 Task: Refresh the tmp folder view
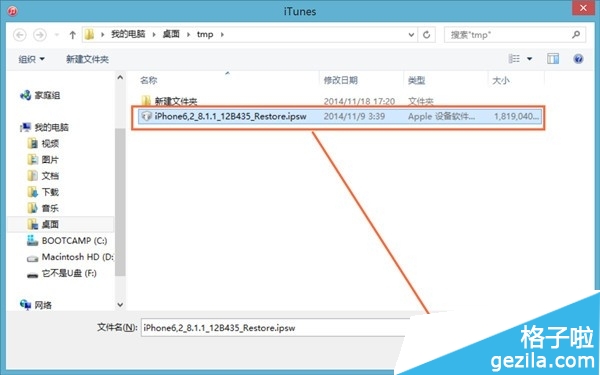click(426, 35)
